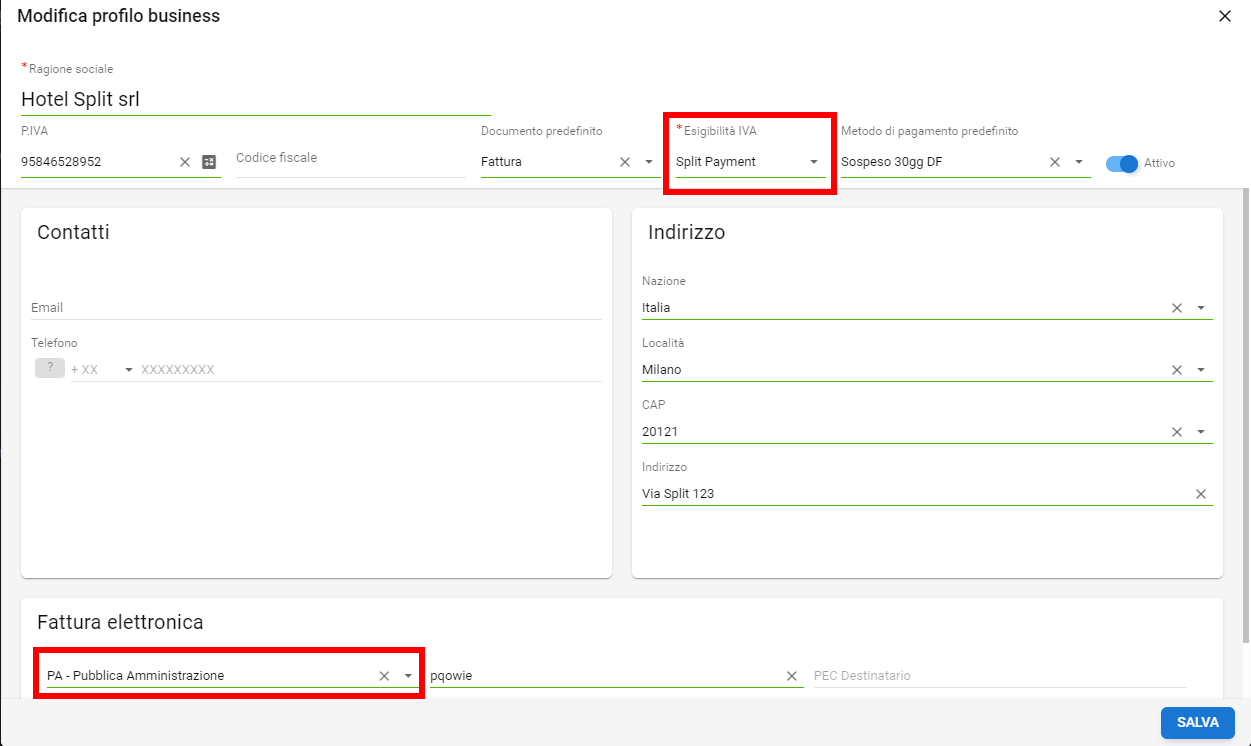Open the Metodo di pagamento dropdown arrow
Image resolution: width=1251 pixels, height=746 pixels.
(x=1079, y=162)
